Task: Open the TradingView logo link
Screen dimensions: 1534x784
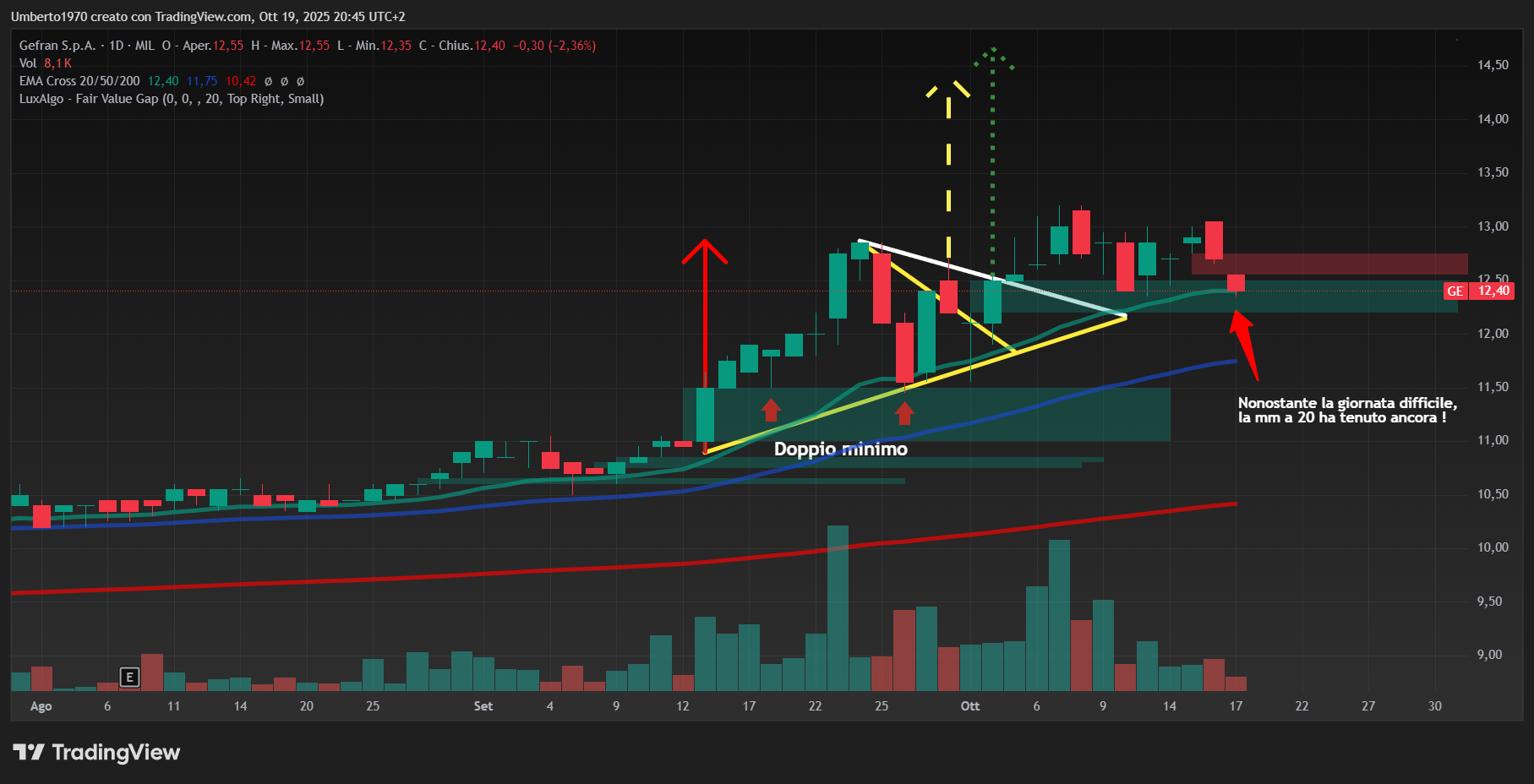Action: coord(96,752)
